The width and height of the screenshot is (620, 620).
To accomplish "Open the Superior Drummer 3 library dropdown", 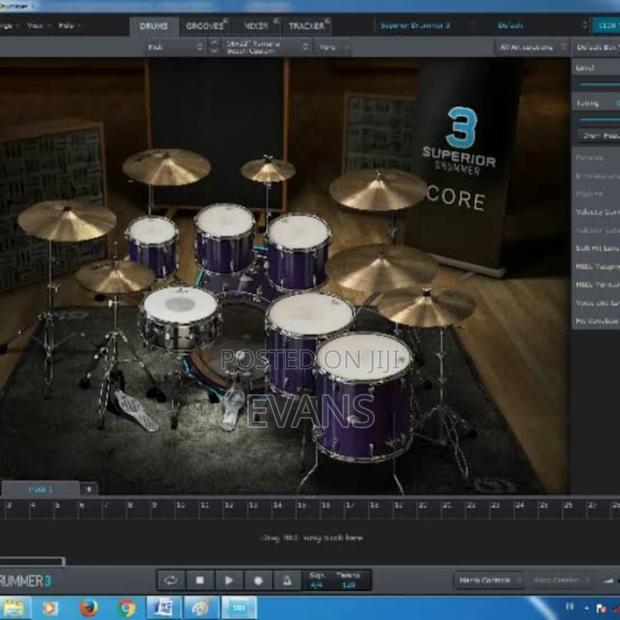I will click(425, 26).
